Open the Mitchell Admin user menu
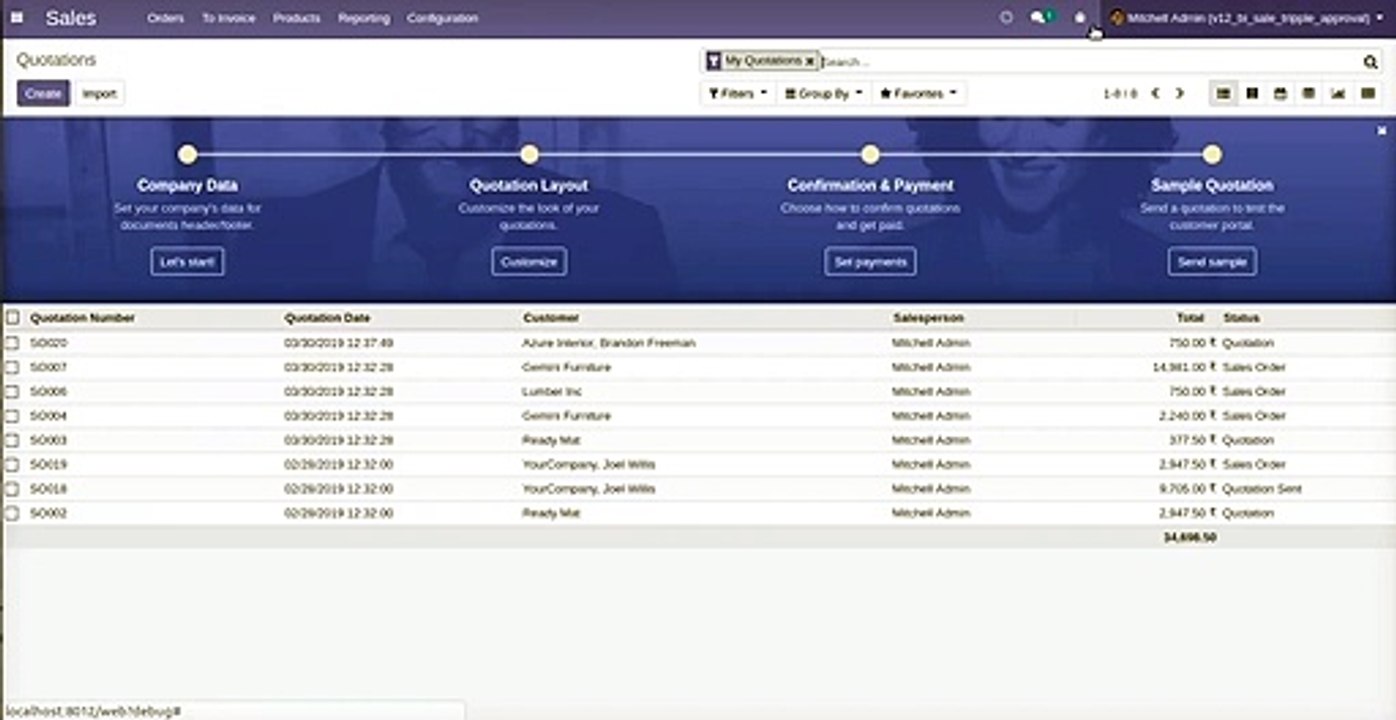This screenshot has height=720, width=1396. click(x=1247, y=18)
